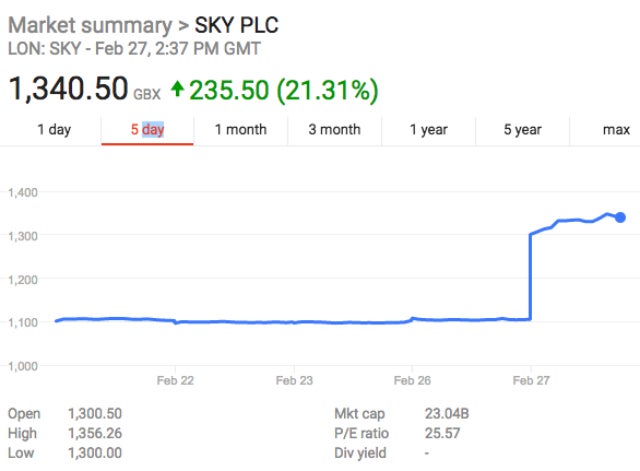
Task: Click the Feb 23 date marker
Action: tap(294, 381)
